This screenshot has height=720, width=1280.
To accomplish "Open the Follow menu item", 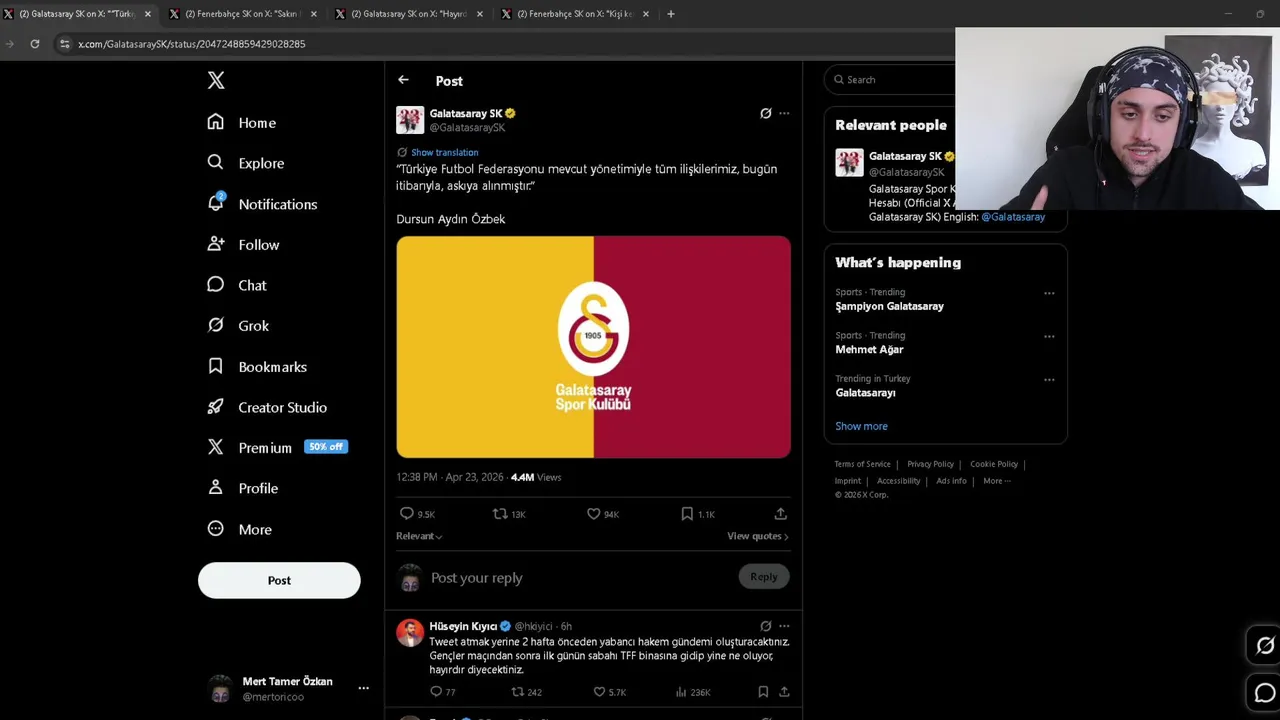I will pos(242,244).
